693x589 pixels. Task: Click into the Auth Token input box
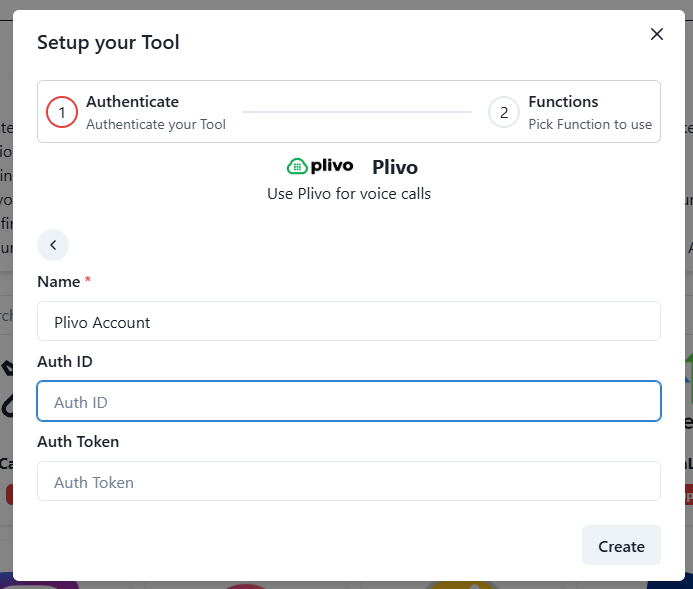(x=349, y=482)
